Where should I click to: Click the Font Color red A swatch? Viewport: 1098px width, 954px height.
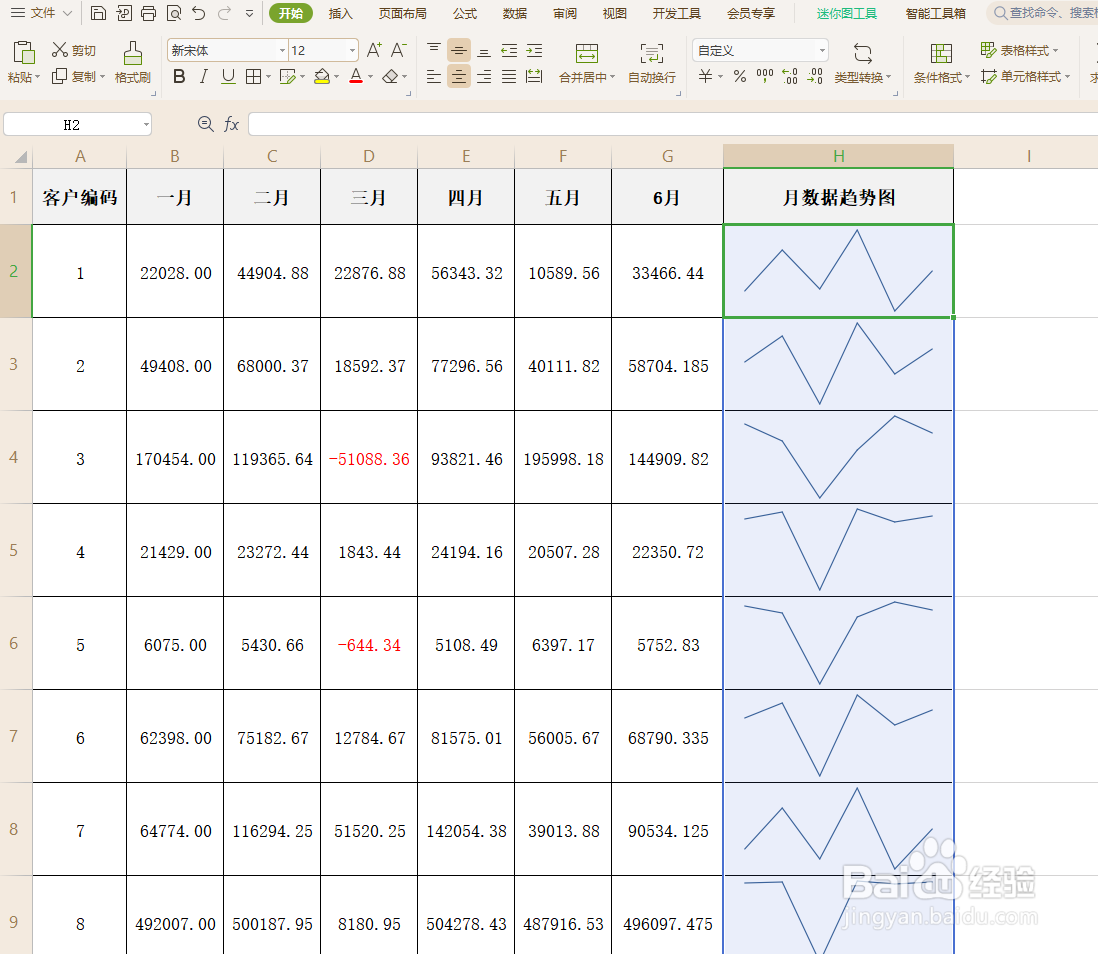[x=356, y=76]
